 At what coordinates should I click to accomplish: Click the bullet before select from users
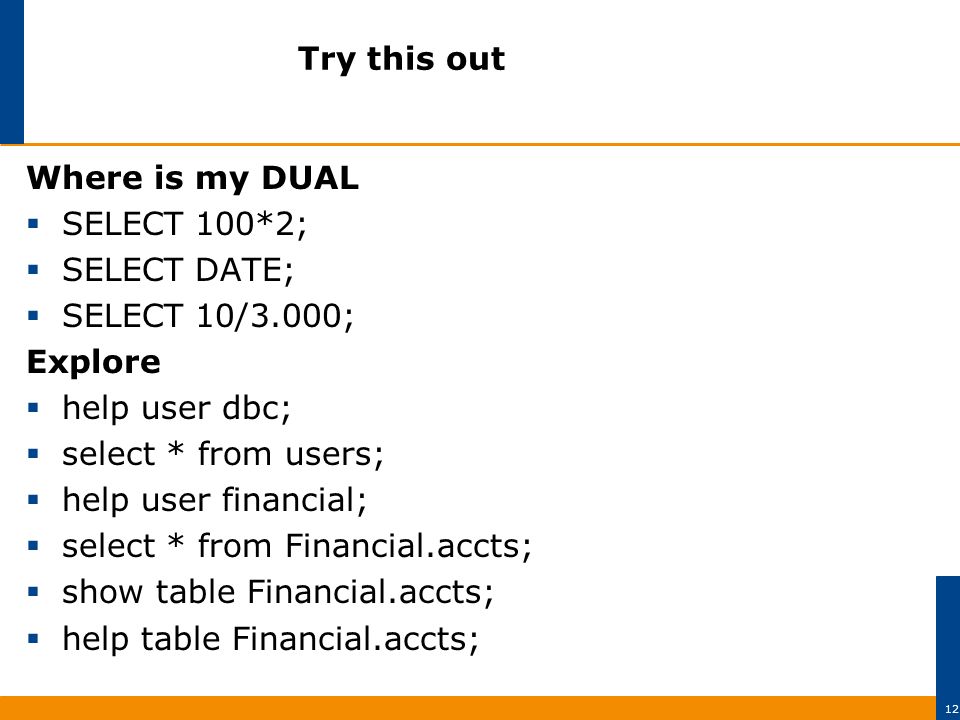click(33, 454)
